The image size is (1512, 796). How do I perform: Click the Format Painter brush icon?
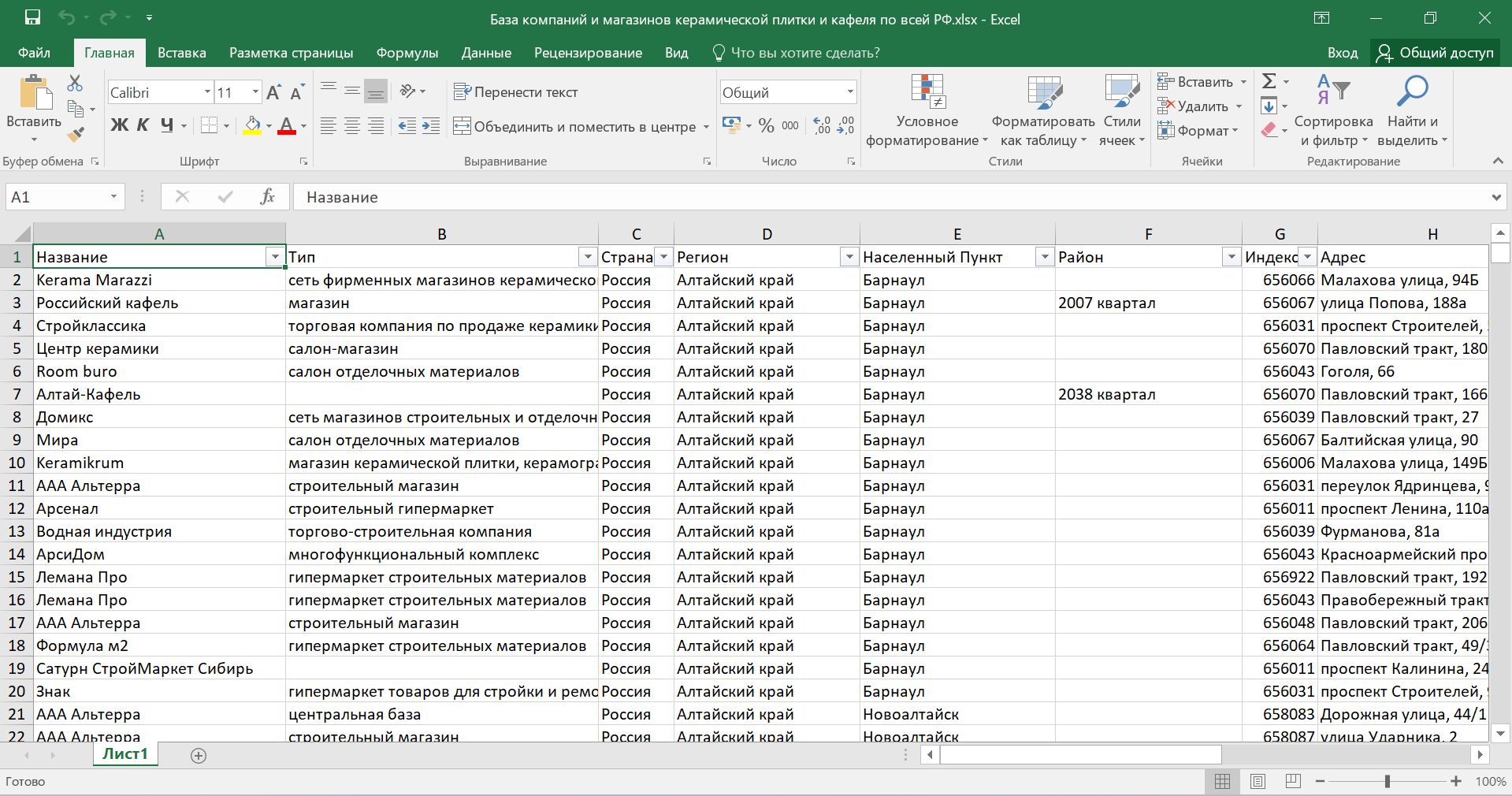pyautogui.click(x=76, y=135)
